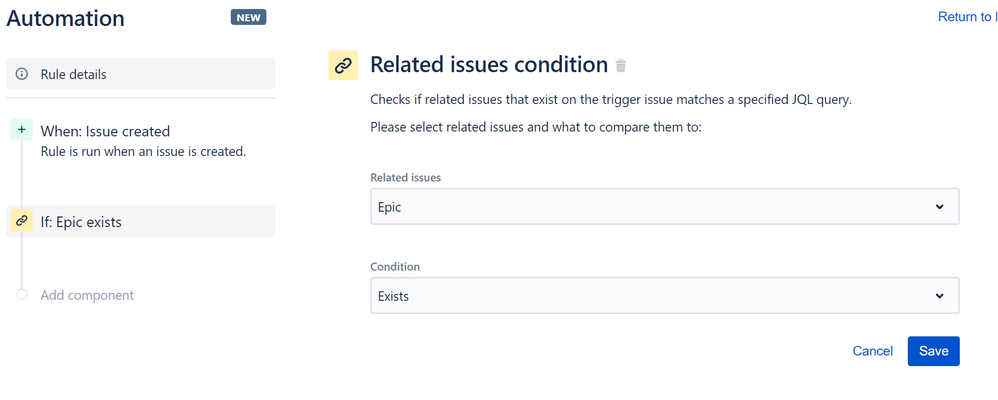
Task: Click the NEW badge next to Automation
Action: [x=248, y=18]
